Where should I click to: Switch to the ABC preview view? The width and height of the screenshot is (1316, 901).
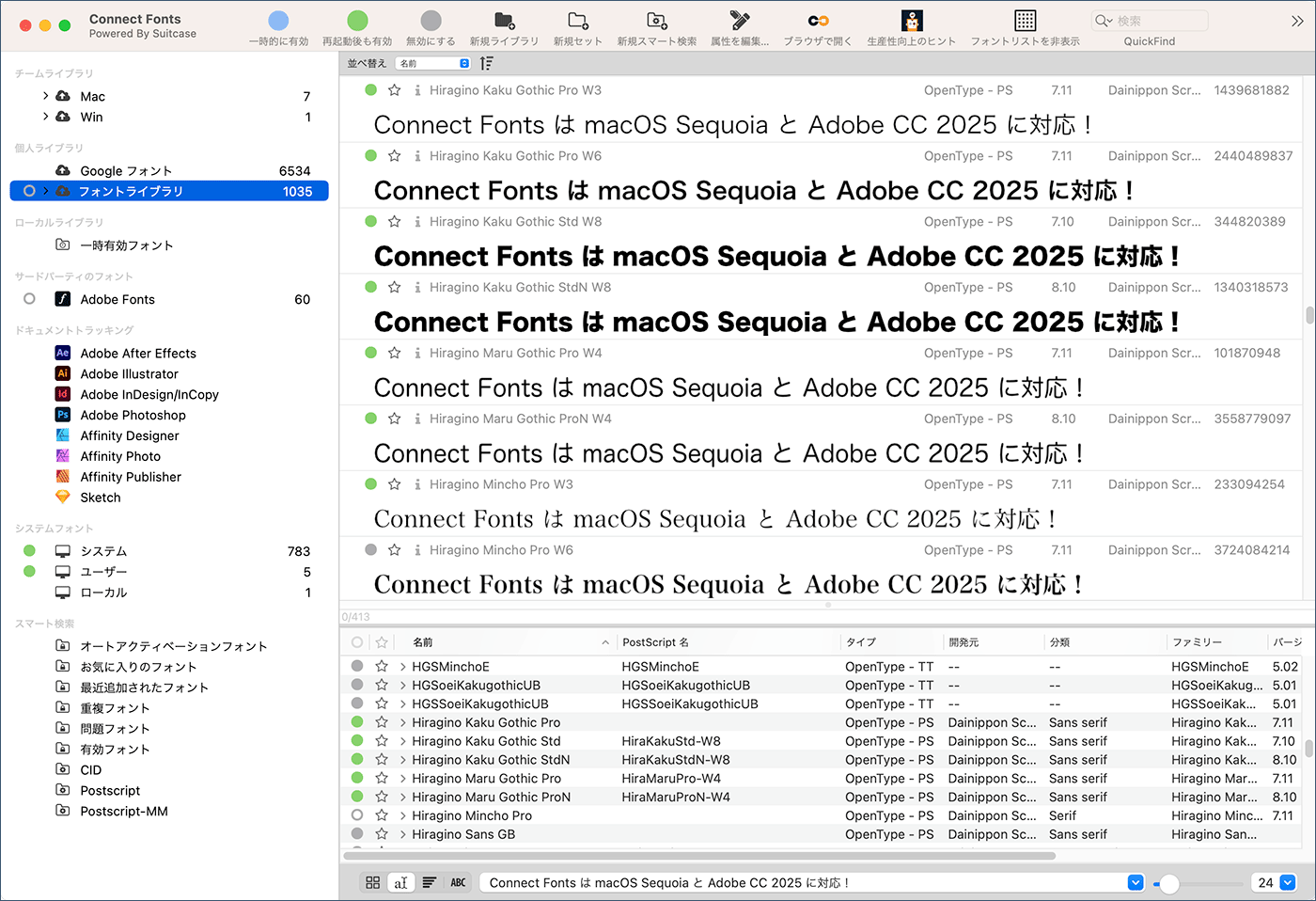458,882
